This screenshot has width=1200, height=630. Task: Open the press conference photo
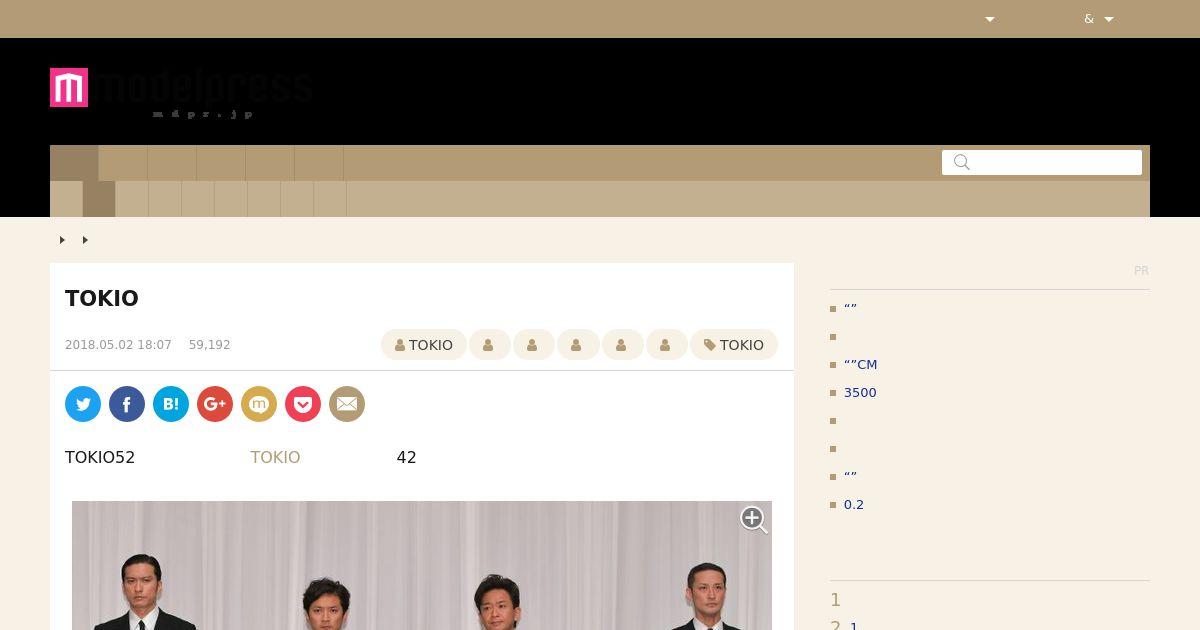[422, 566]
